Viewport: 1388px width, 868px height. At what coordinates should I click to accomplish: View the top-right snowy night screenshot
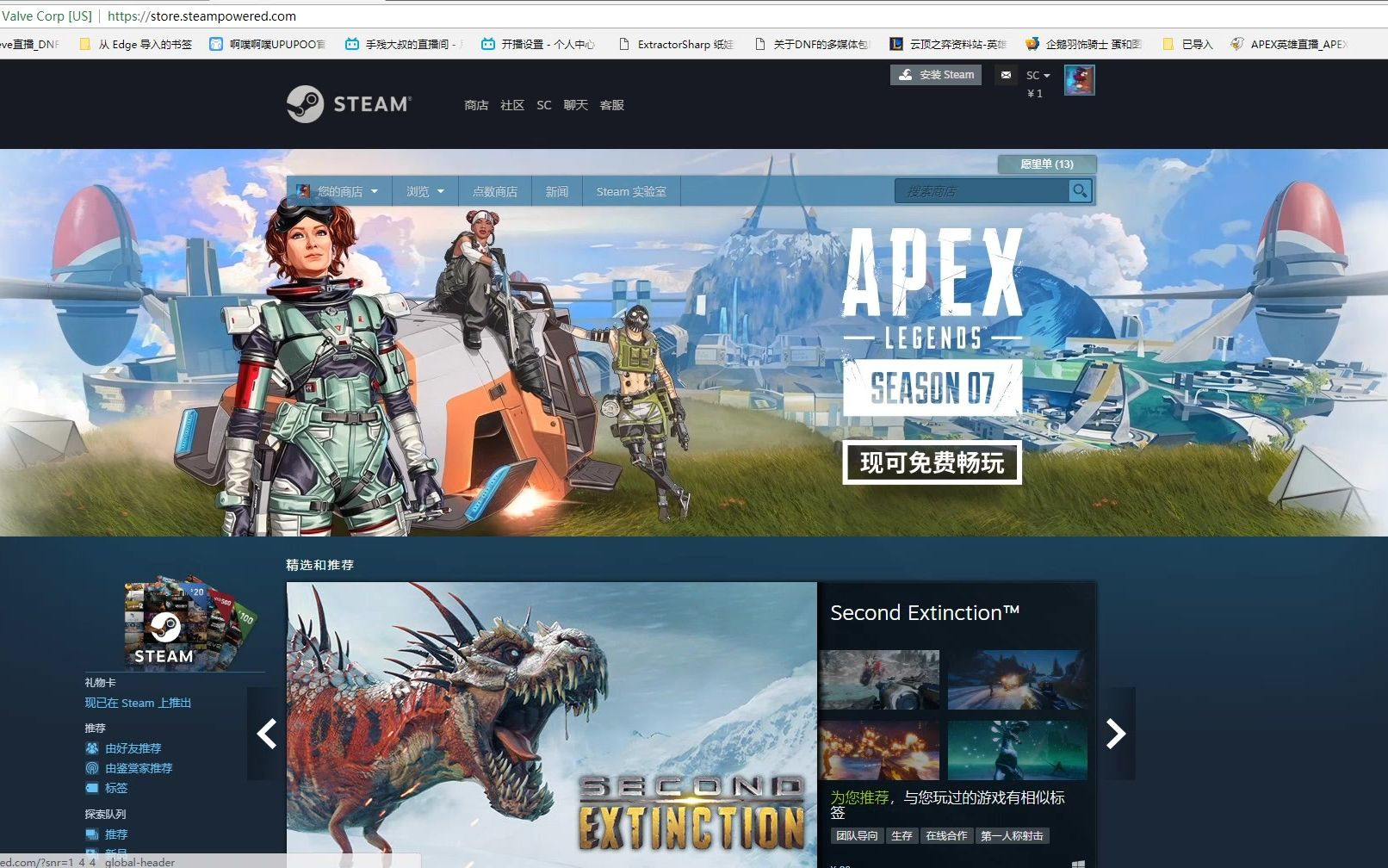(1017, 679)
